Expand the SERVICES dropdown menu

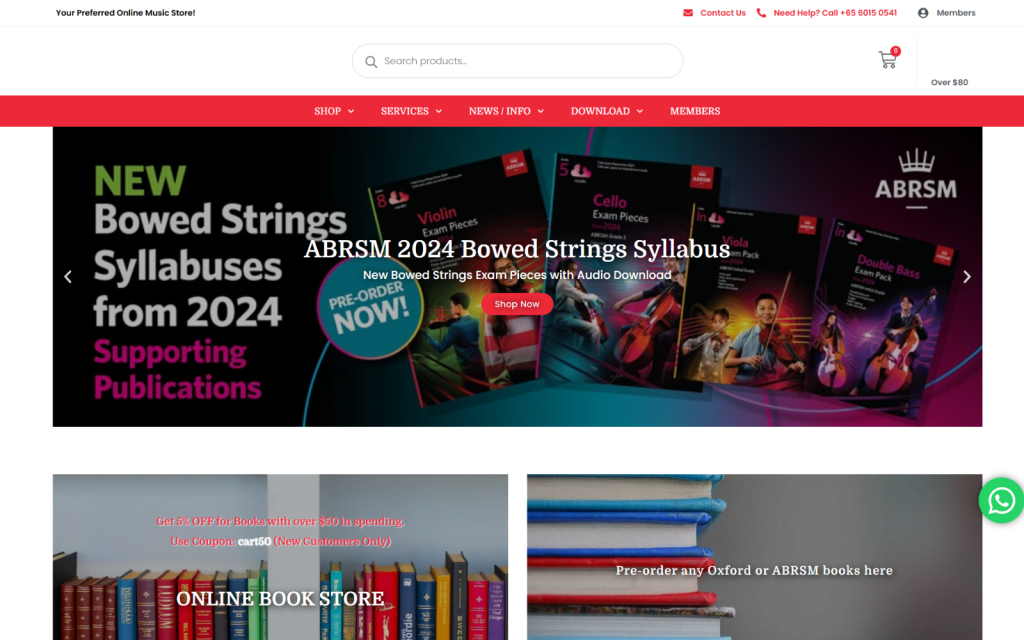coord(411,111)
